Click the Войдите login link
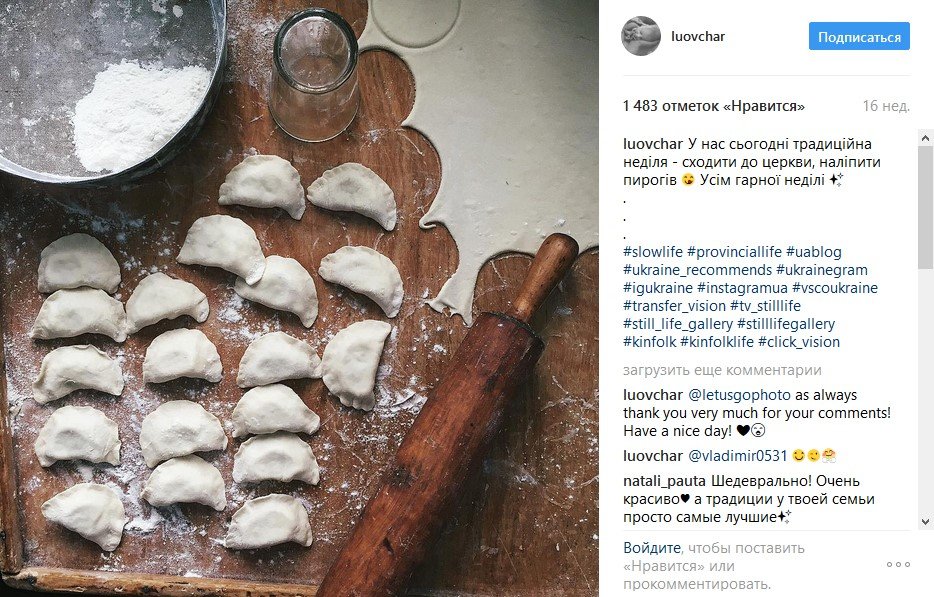 click(x=652, y=548)
